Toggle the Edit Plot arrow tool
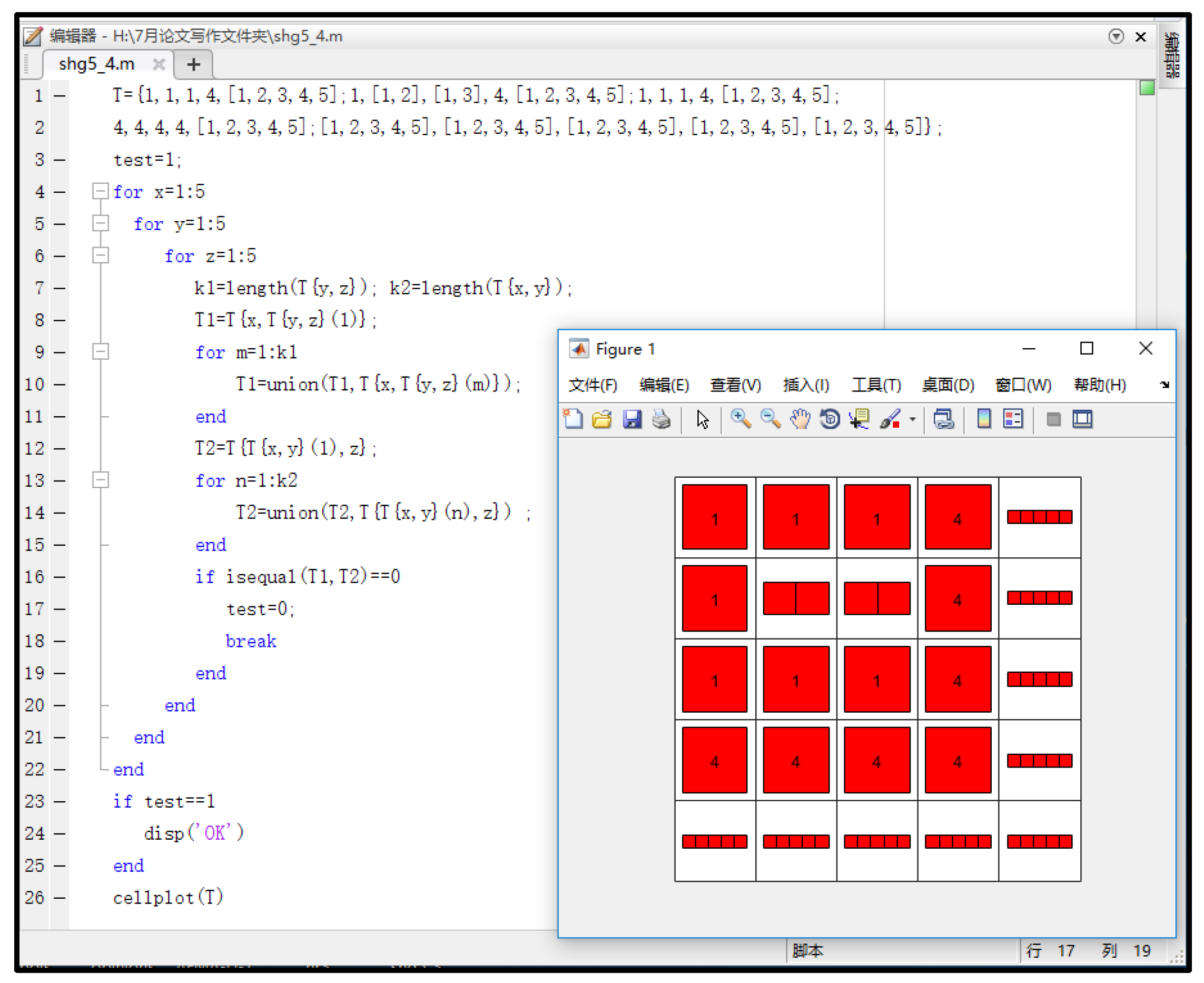 tap(703, 419)
